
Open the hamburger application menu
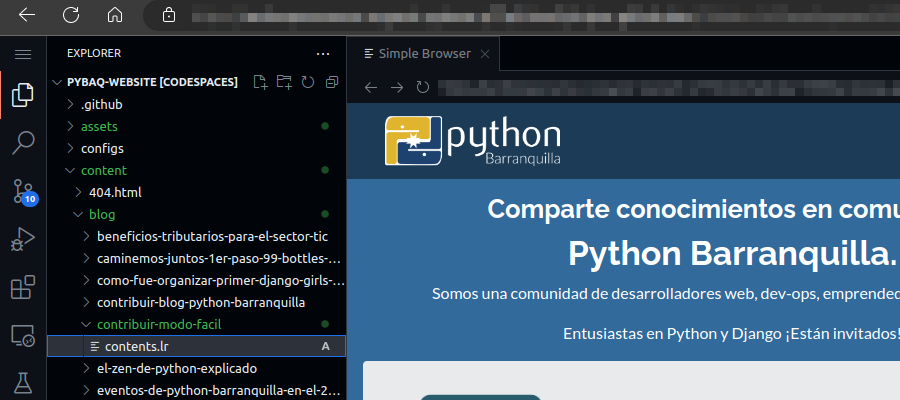point(23,55)
